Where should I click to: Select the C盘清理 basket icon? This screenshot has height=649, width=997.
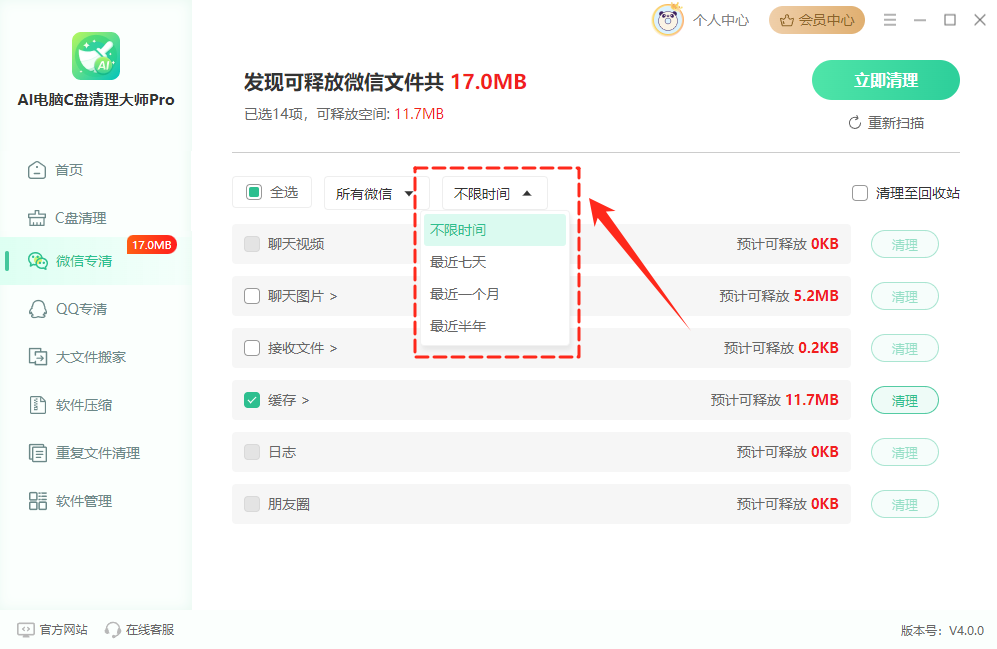pyautogui.click(x=37, y=218)
